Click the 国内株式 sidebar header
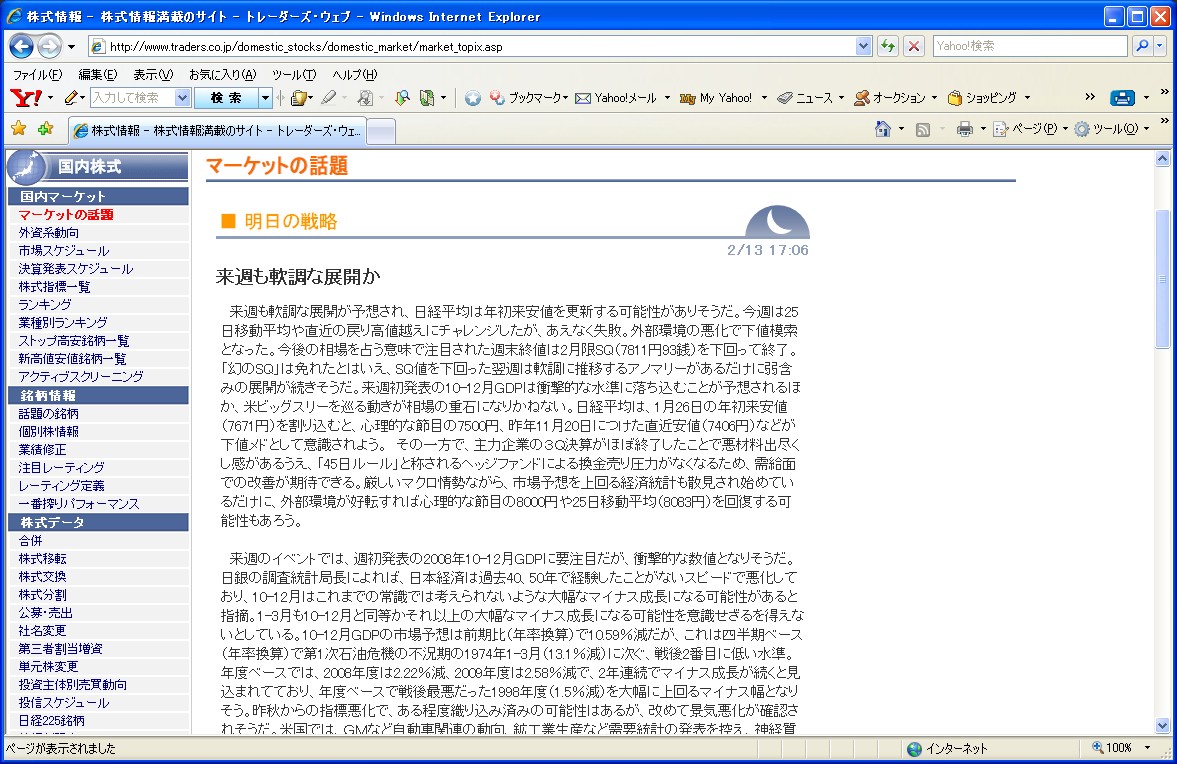This screenshot has width=1177, height=764. [x=98, y=167]
